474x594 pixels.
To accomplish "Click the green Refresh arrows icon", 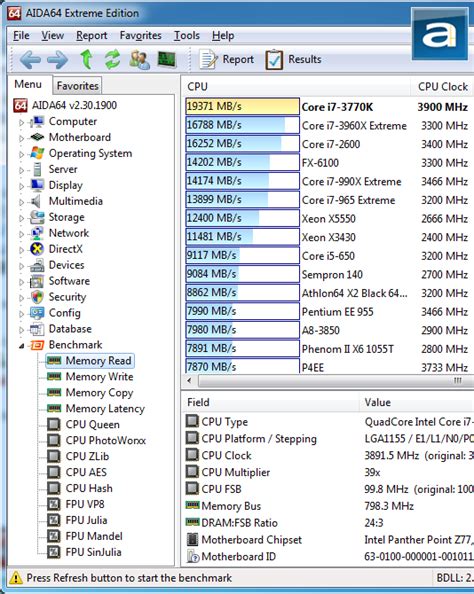I will point(113,59).
